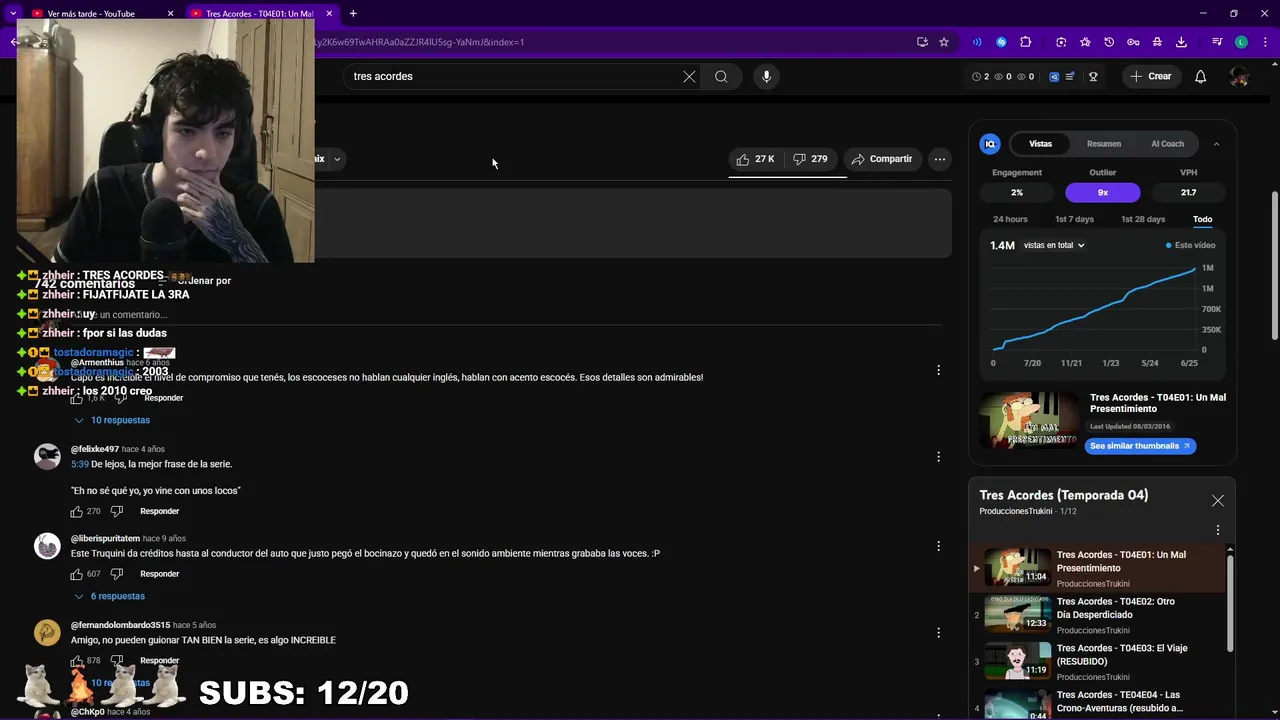Click the install app icon in address bar

(x=922, y=42)
